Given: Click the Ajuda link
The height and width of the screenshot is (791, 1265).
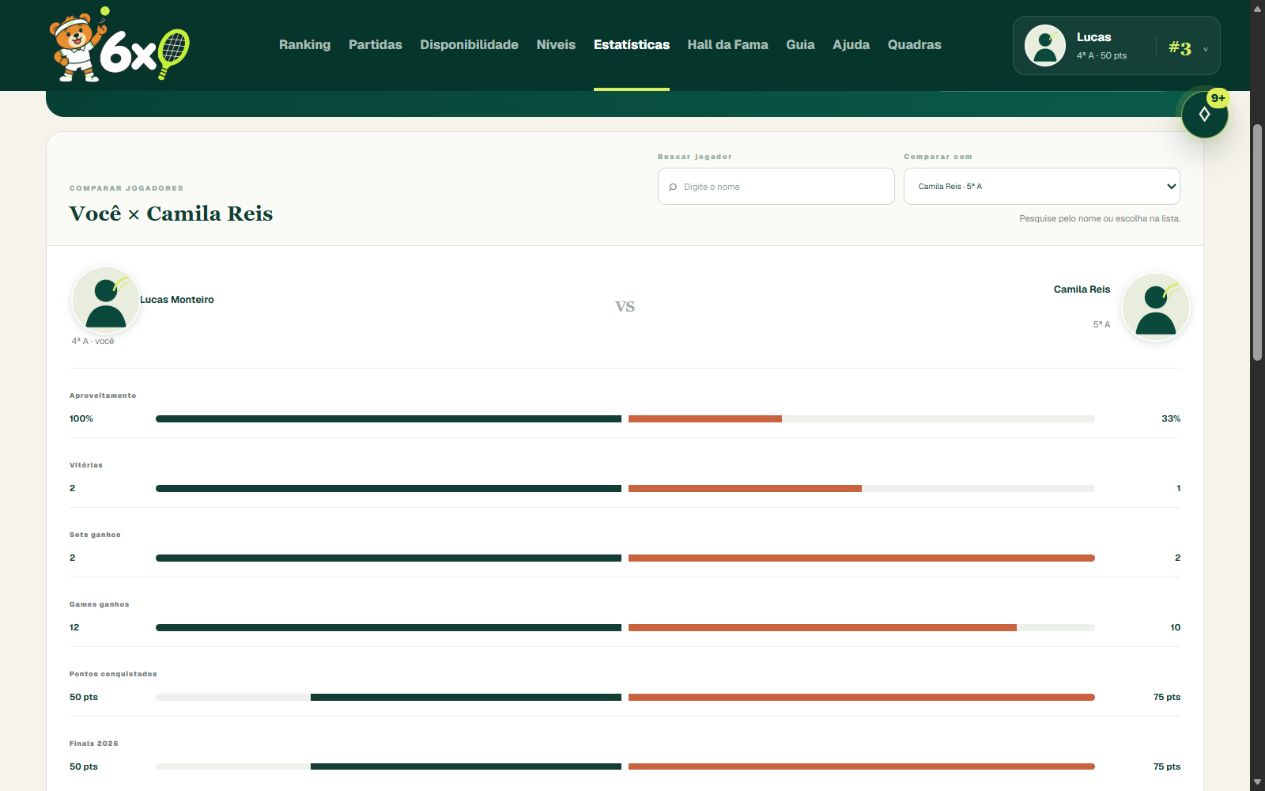Looking at the screenshot, I should pos(851,45).
